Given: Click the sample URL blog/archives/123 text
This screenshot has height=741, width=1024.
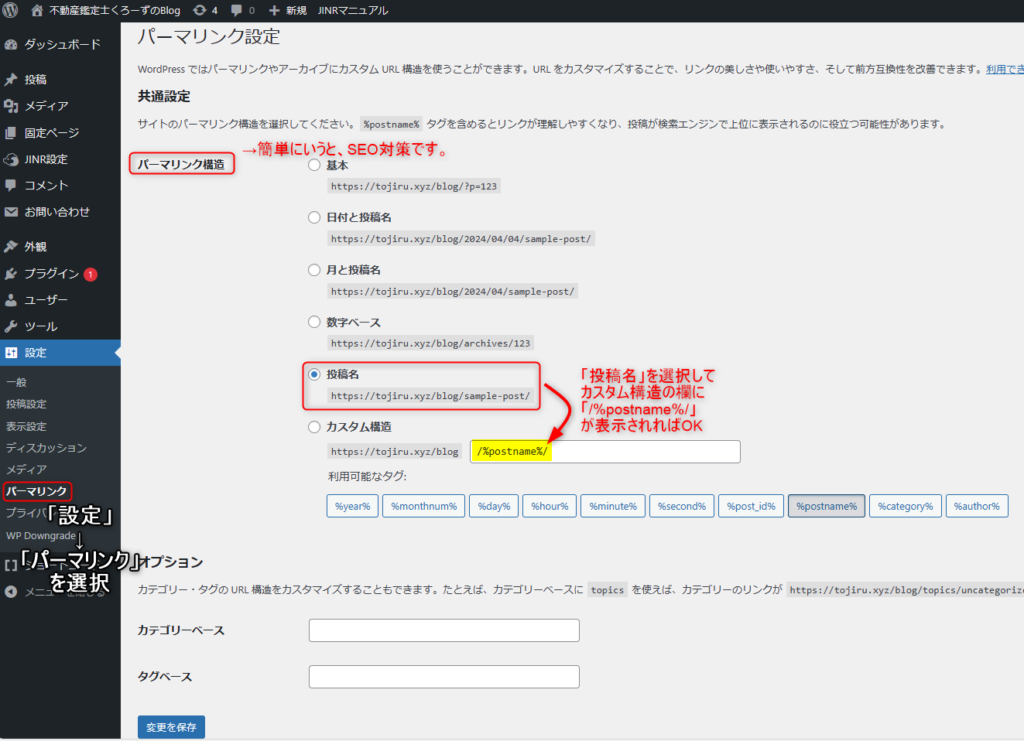Looking at the screenshot, I should [x=430, y=343].
